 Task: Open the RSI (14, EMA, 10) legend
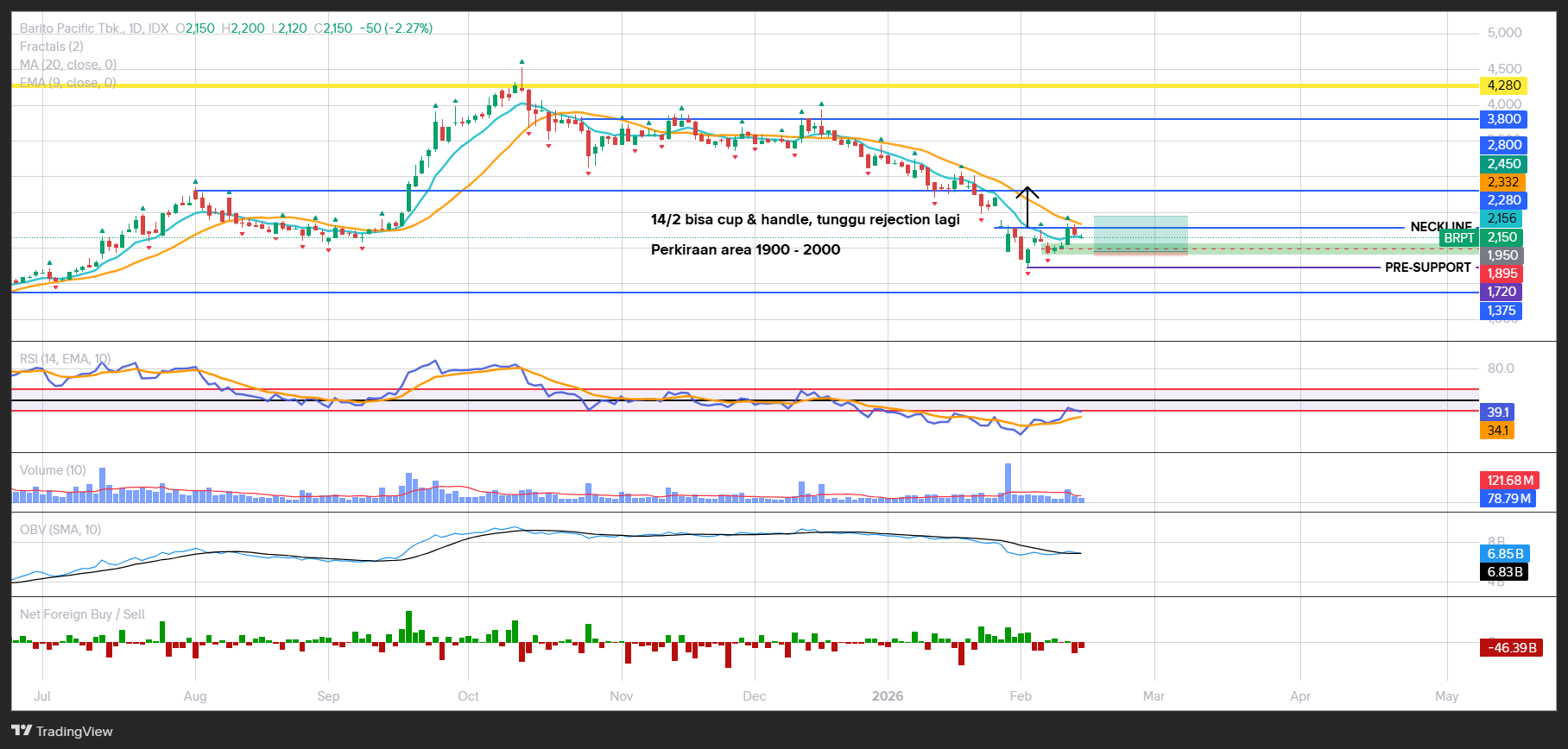(x=66, y=359)
